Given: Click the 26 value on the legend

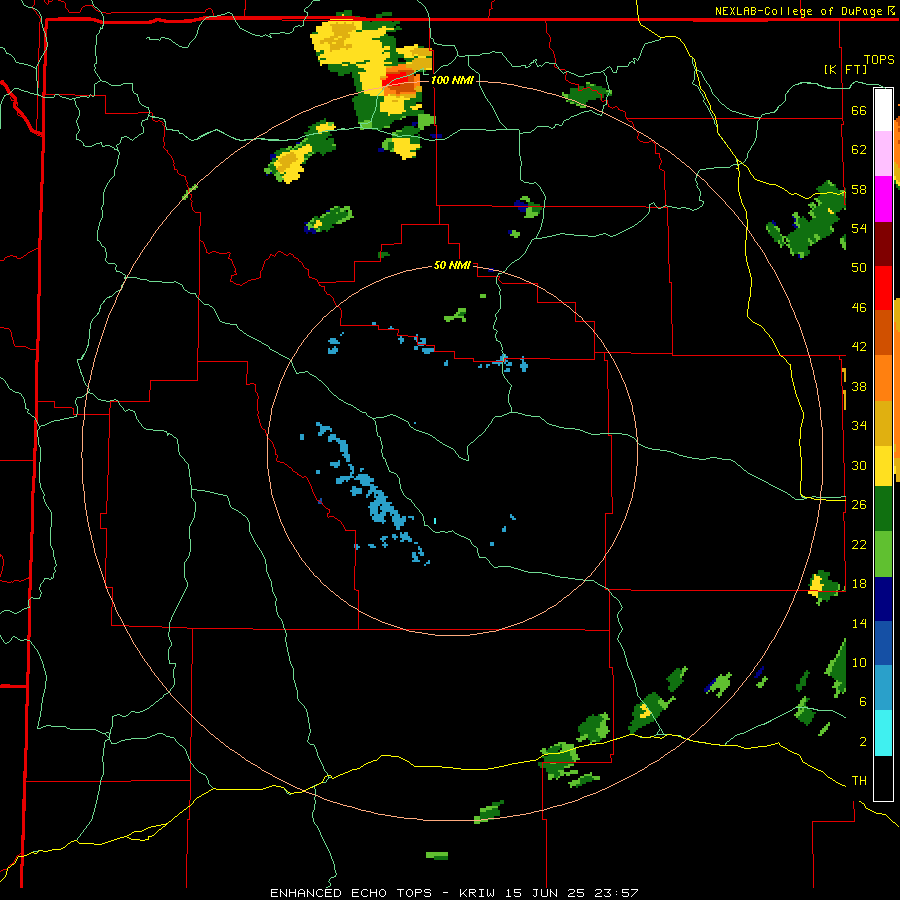Looking at the screenshot, I should [859, 505].
